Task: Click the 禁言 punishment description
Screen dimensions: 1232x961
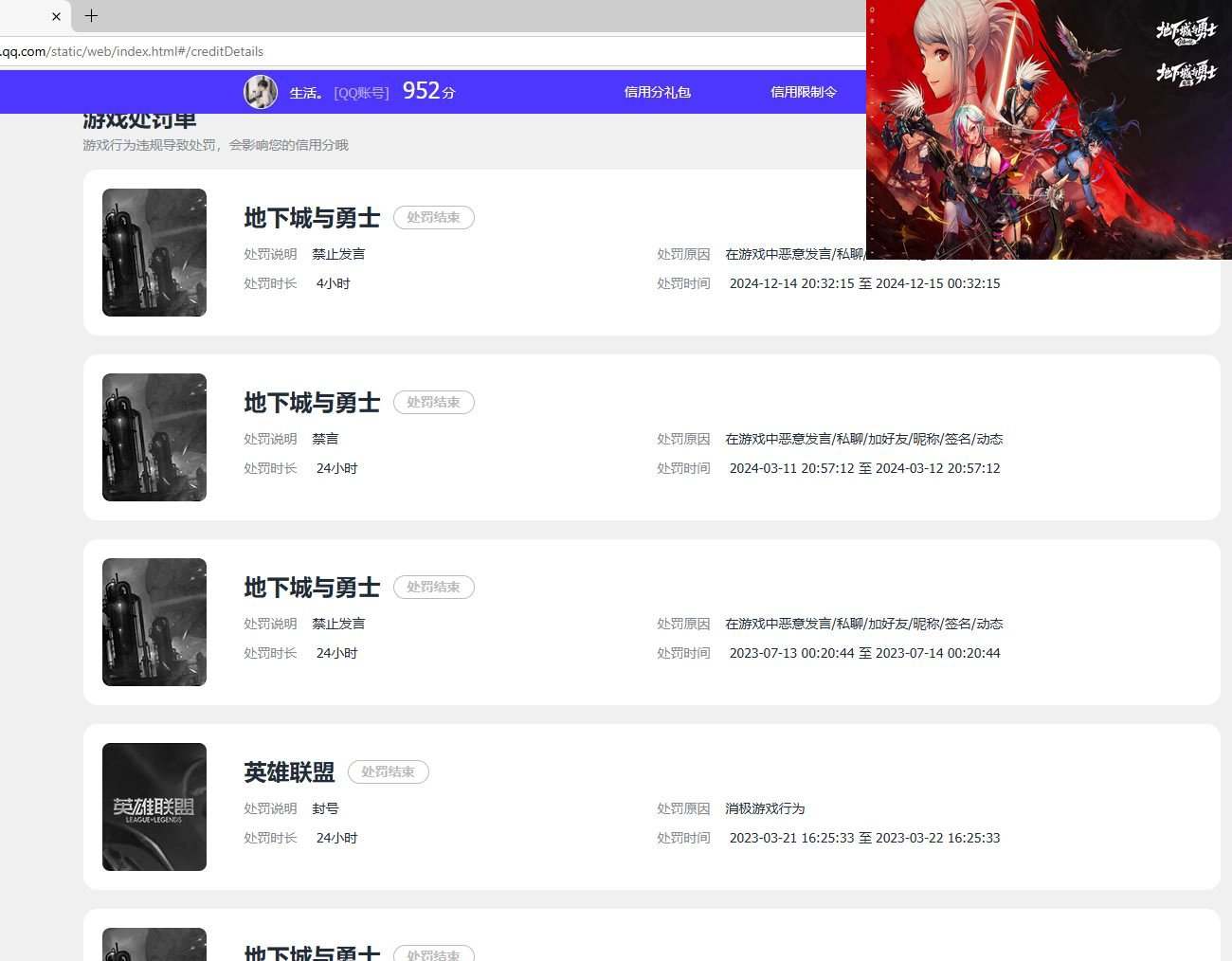Action: coord(325,439)
